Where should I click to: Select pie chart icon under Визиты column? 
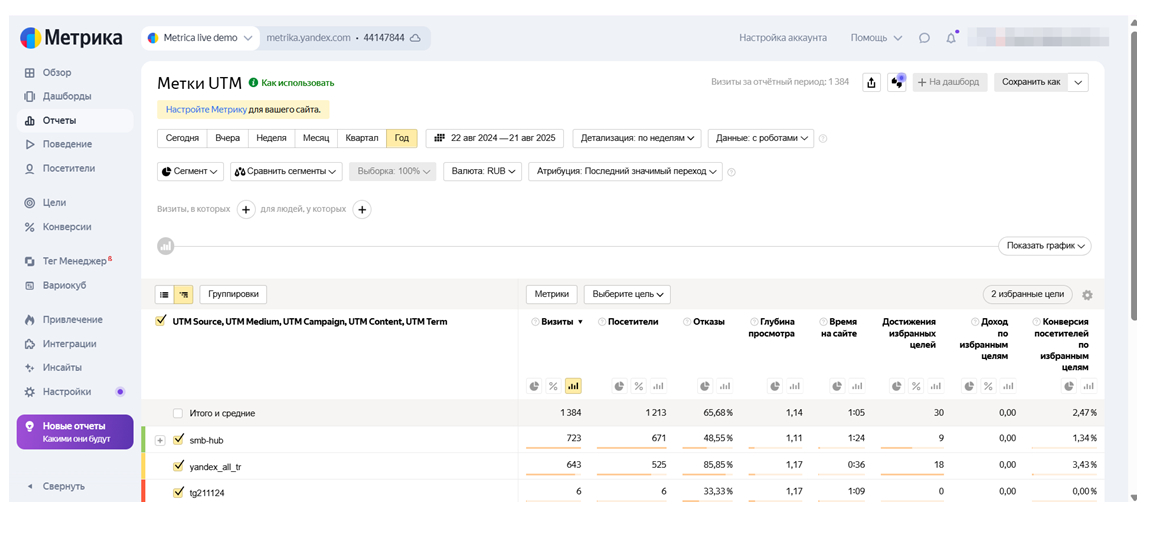(x=535, y=386)
